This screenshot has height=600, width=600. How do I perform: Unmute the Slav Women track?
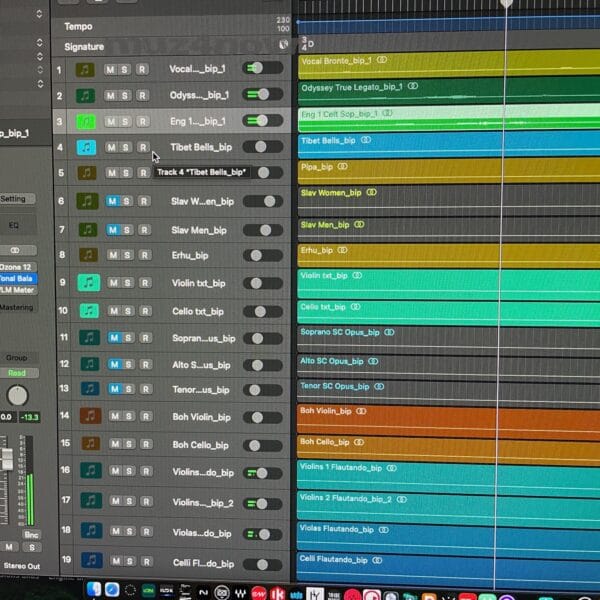[x=112, y=201]
